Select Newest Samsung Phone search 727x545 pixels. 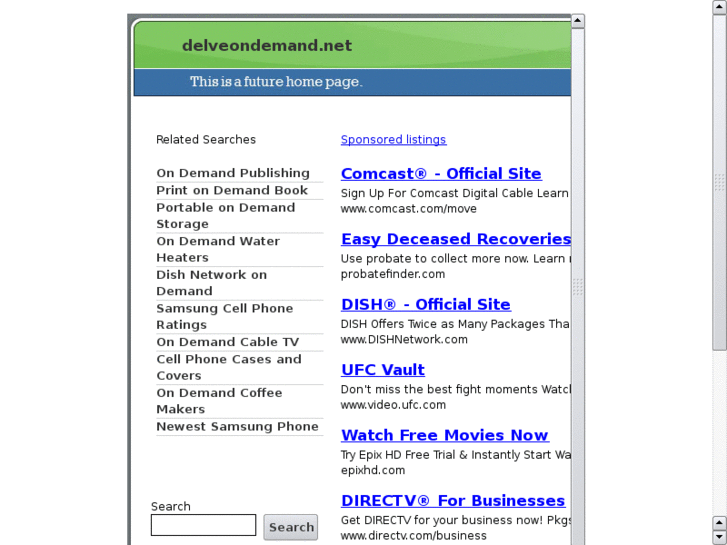point(237,427)
